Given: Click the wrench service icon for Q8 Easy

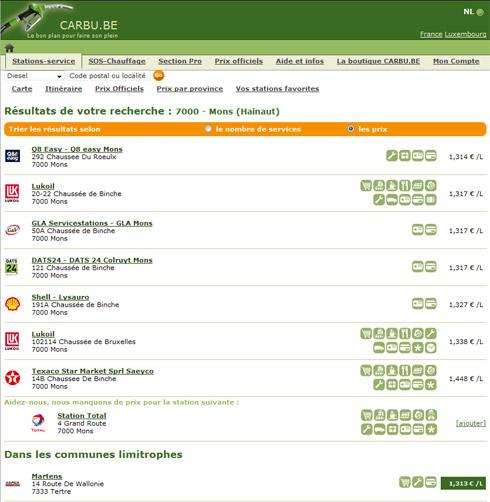Looking at the screenshot, I should tap(392, 156).
